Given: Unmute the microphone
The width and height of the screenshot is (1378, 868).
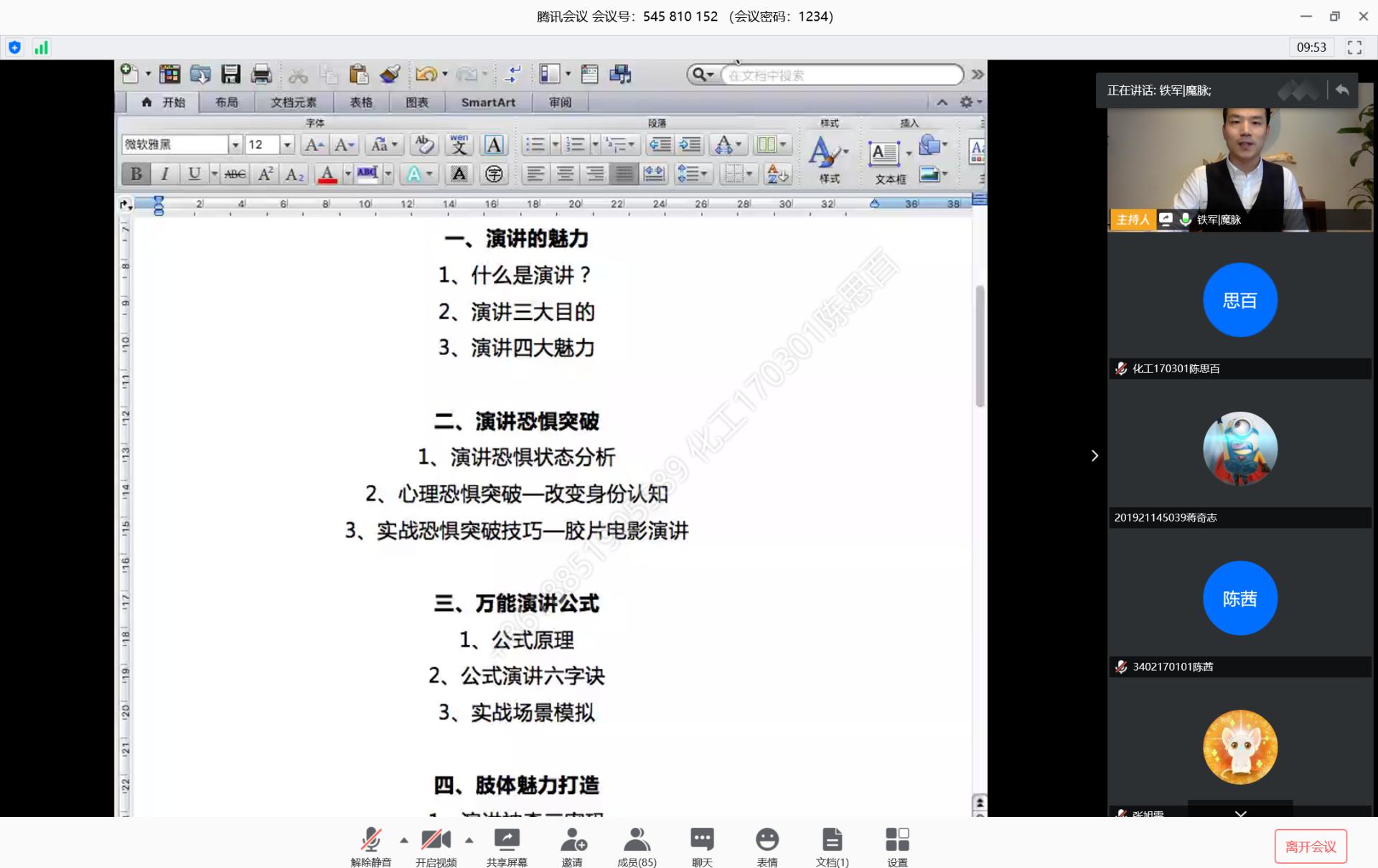Looking at the screenshot, I should pos(370,840).
